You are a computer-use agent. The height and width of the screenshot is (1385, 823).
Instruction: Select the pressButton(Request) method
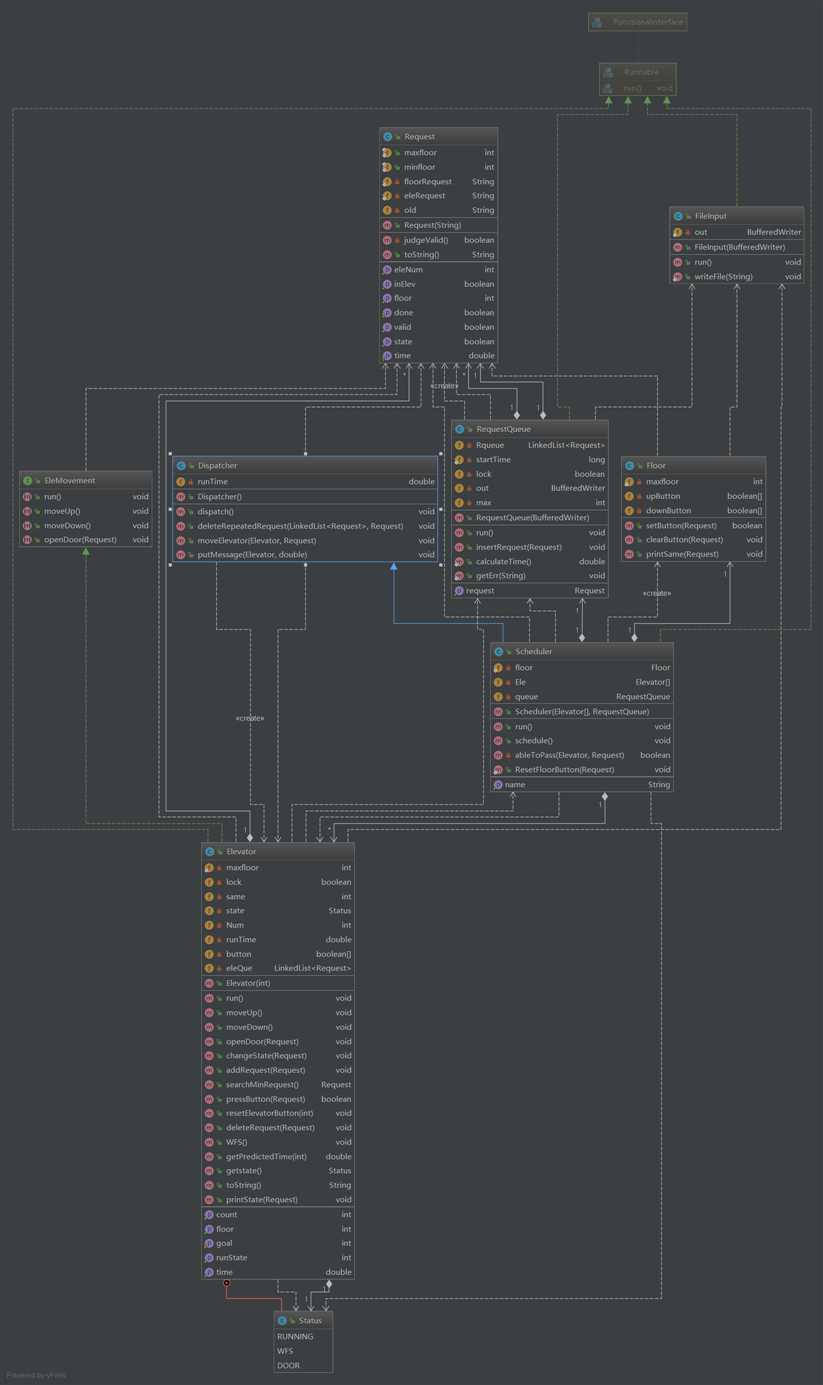point(278,1099)
